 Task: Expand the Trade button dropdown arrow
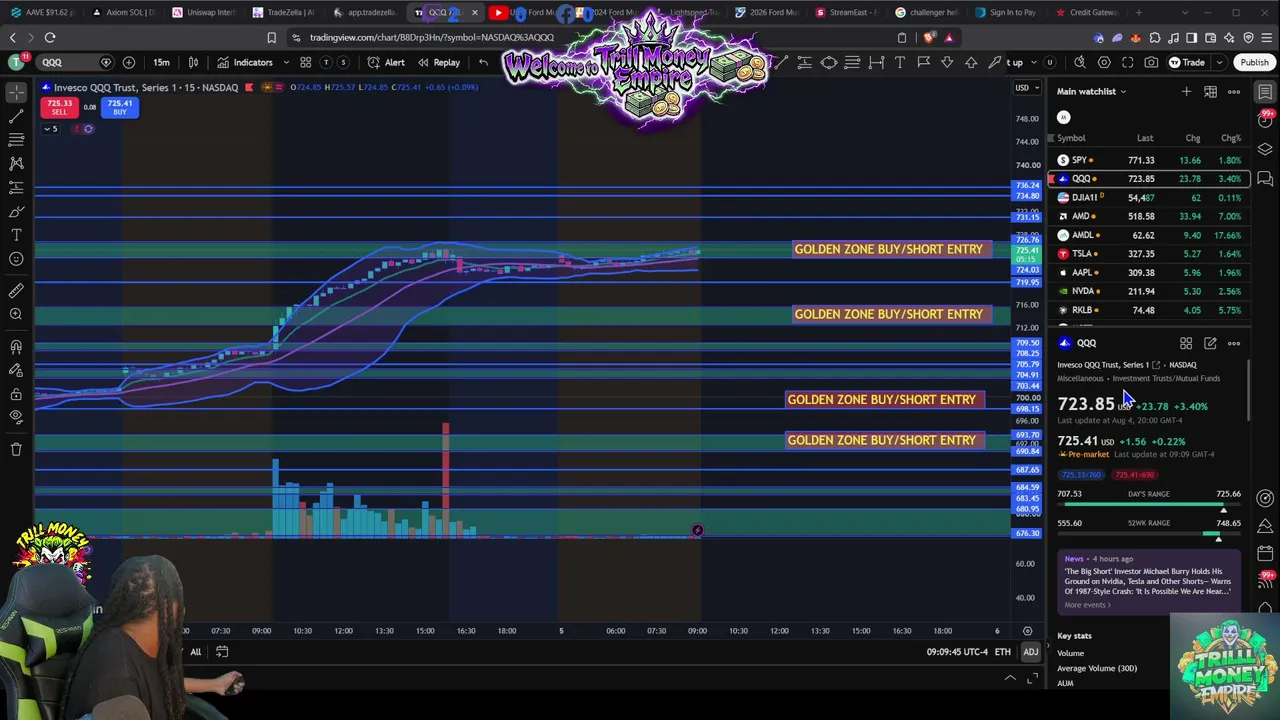[x=1220, y=62]
